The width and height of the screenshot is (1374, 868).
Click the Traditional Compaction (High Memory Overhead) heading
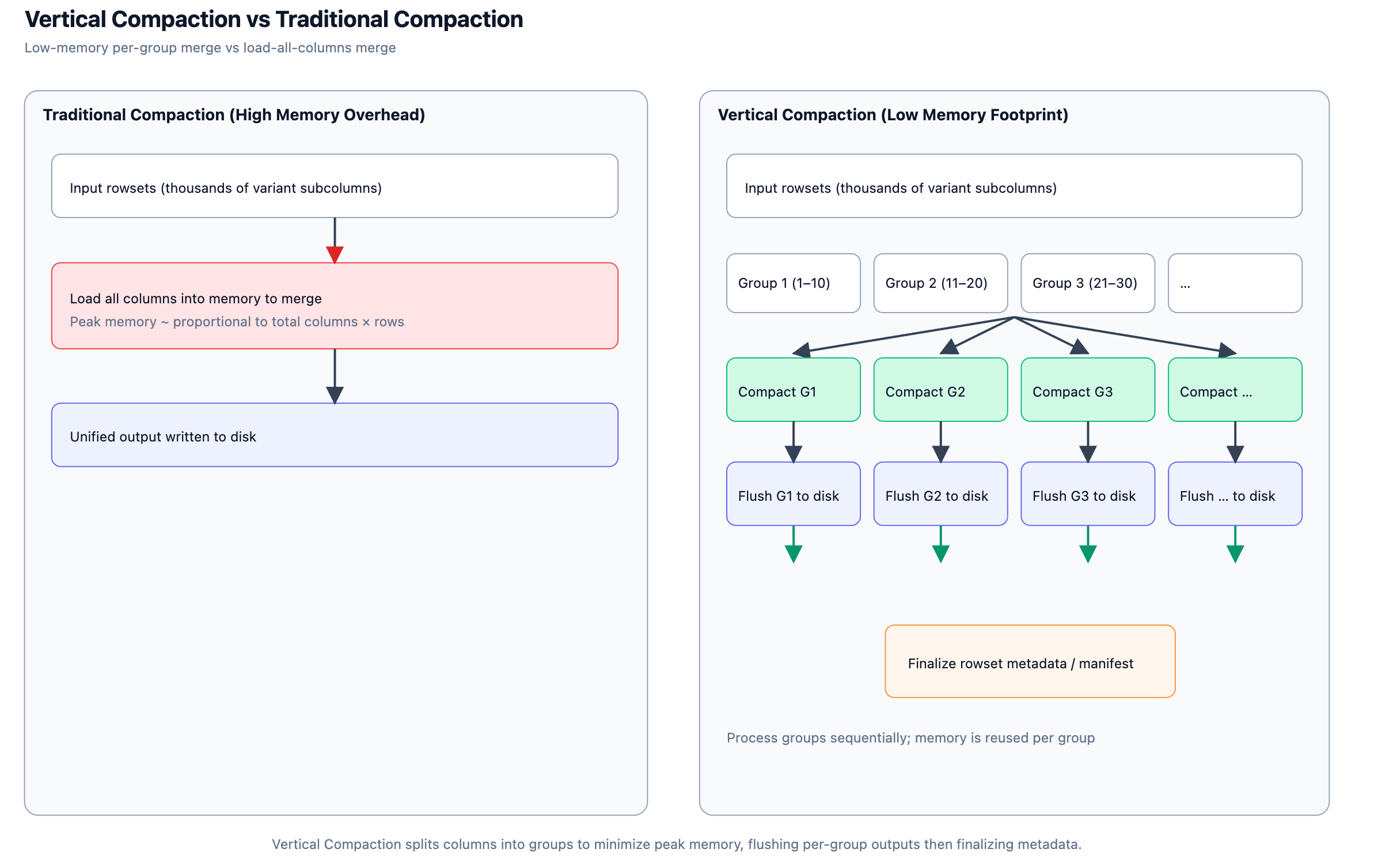pos(234,115)
